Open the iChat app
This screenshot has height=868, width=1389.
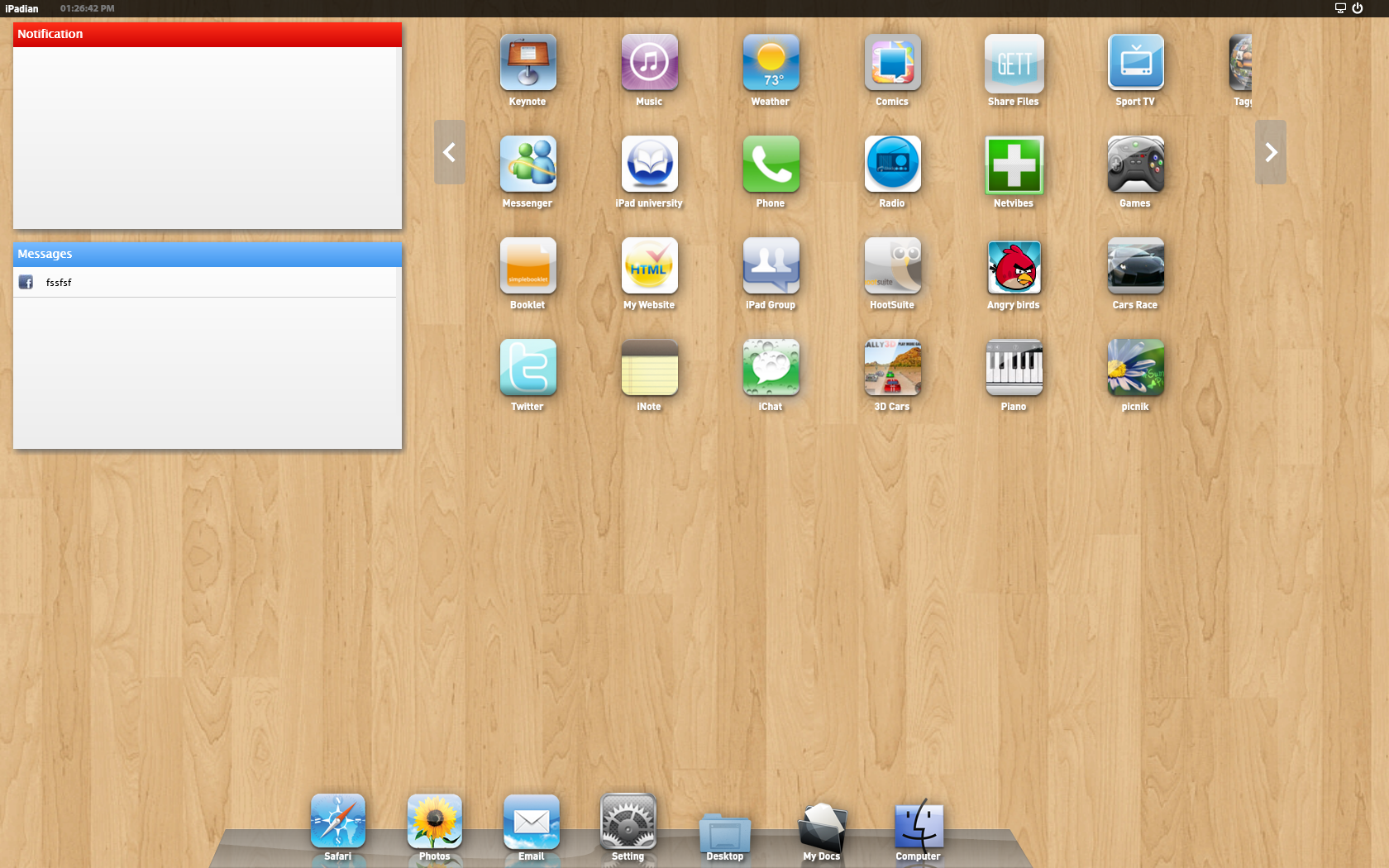(x=771, y=368)
